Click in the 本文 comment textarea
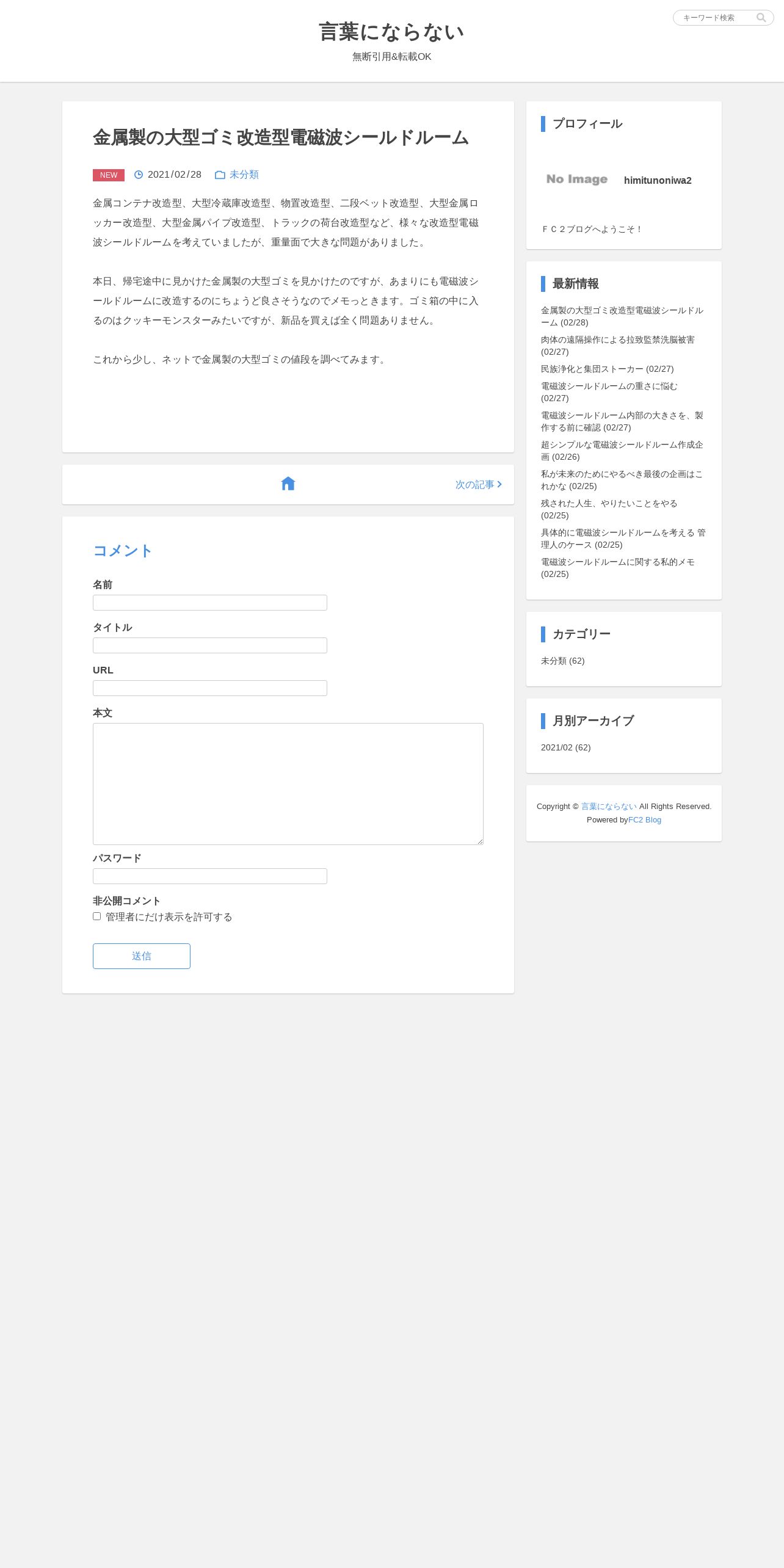 point(288,784)
